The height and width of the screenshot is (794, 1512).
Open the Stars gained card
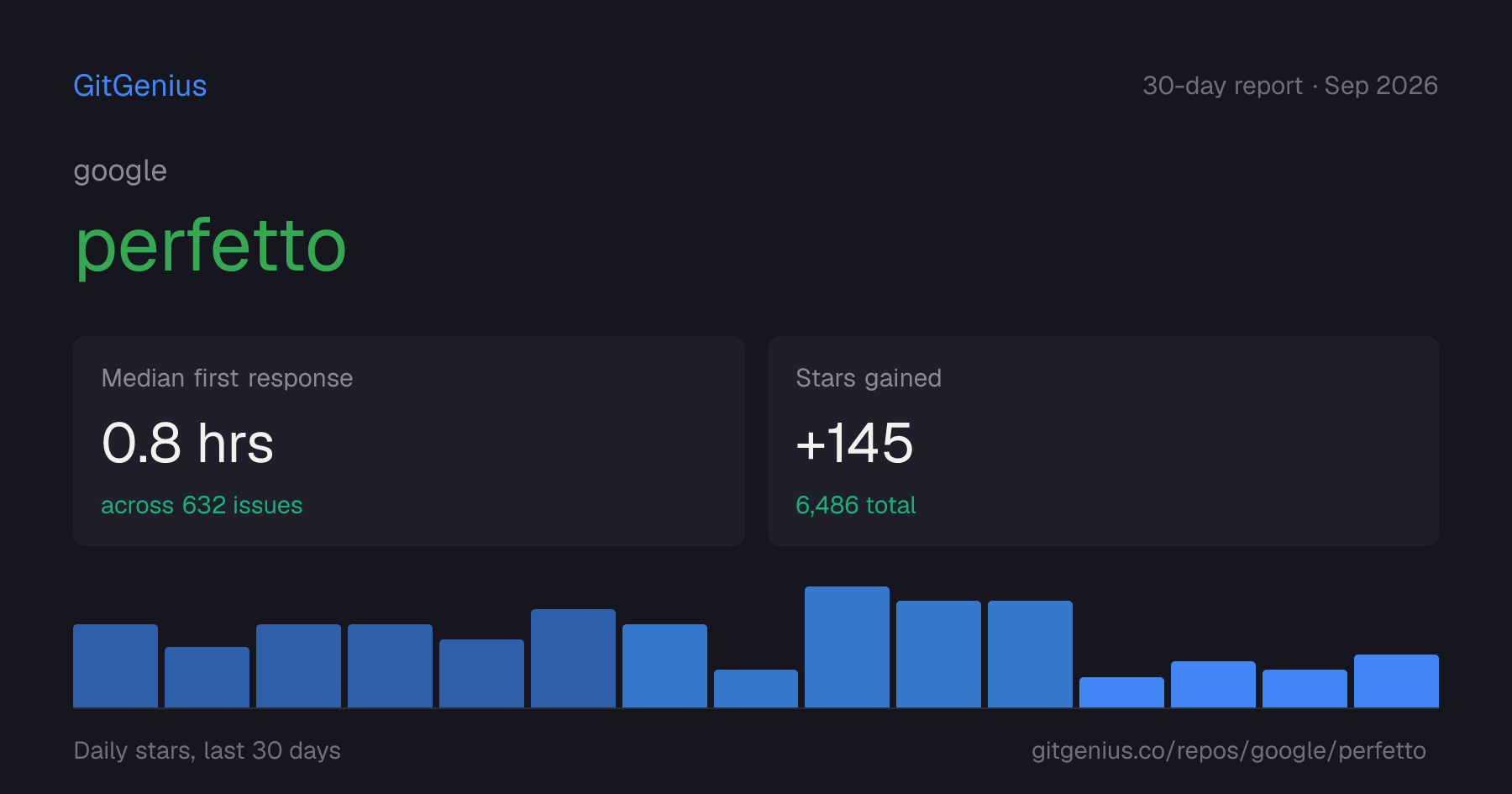1103,441
